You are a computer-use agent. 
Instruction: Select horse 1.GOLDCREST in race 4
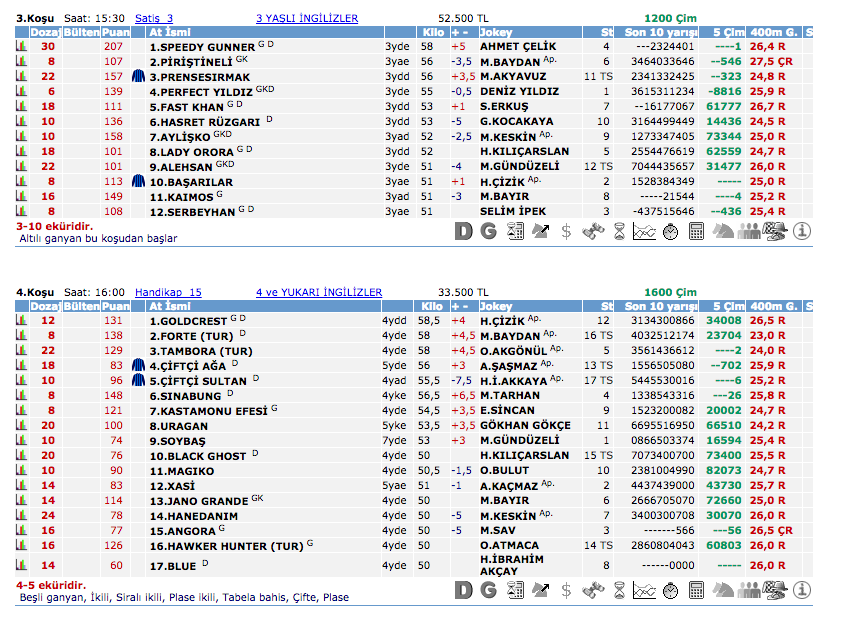188,321
